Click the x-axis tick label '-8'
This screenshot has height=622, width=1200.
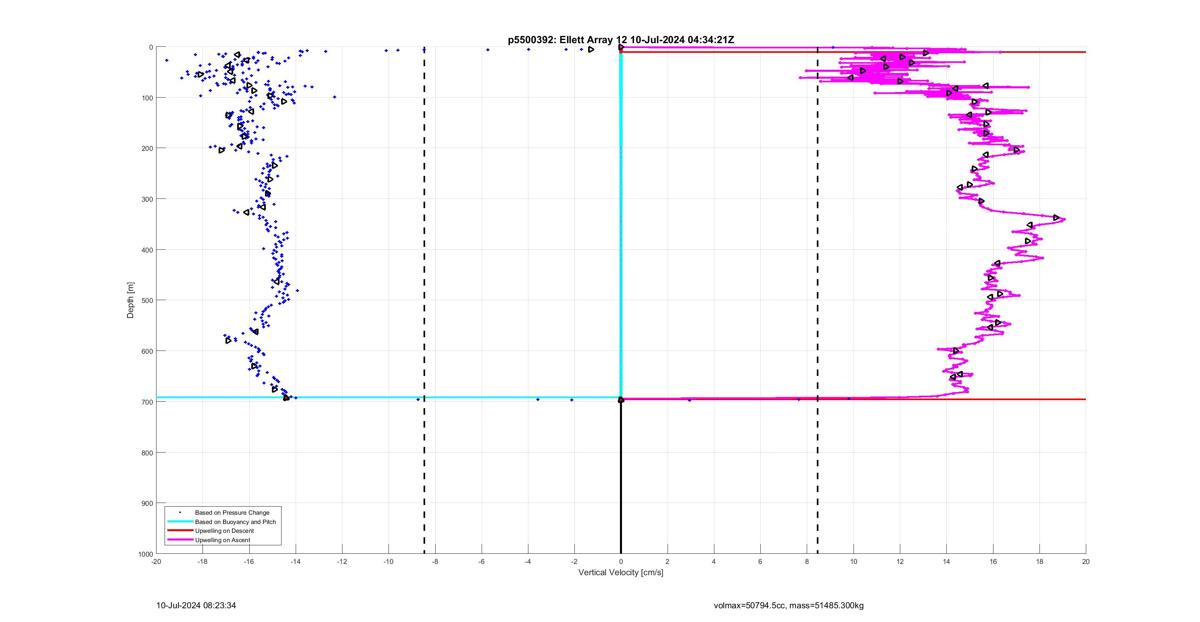[435, 561]
